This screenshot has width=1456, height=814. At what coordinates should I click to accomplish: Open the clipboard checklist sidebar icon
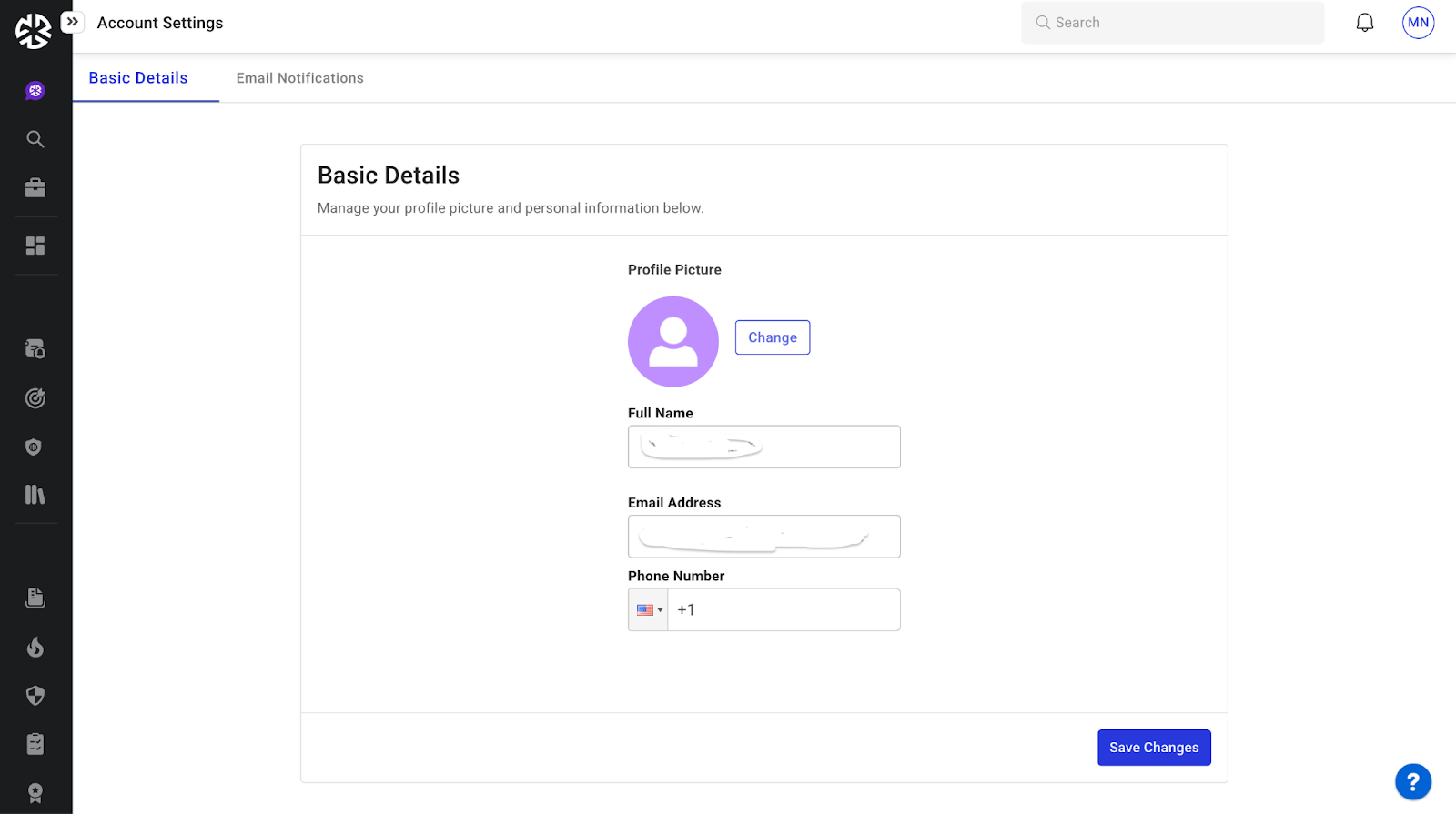[x=35, y=744]
